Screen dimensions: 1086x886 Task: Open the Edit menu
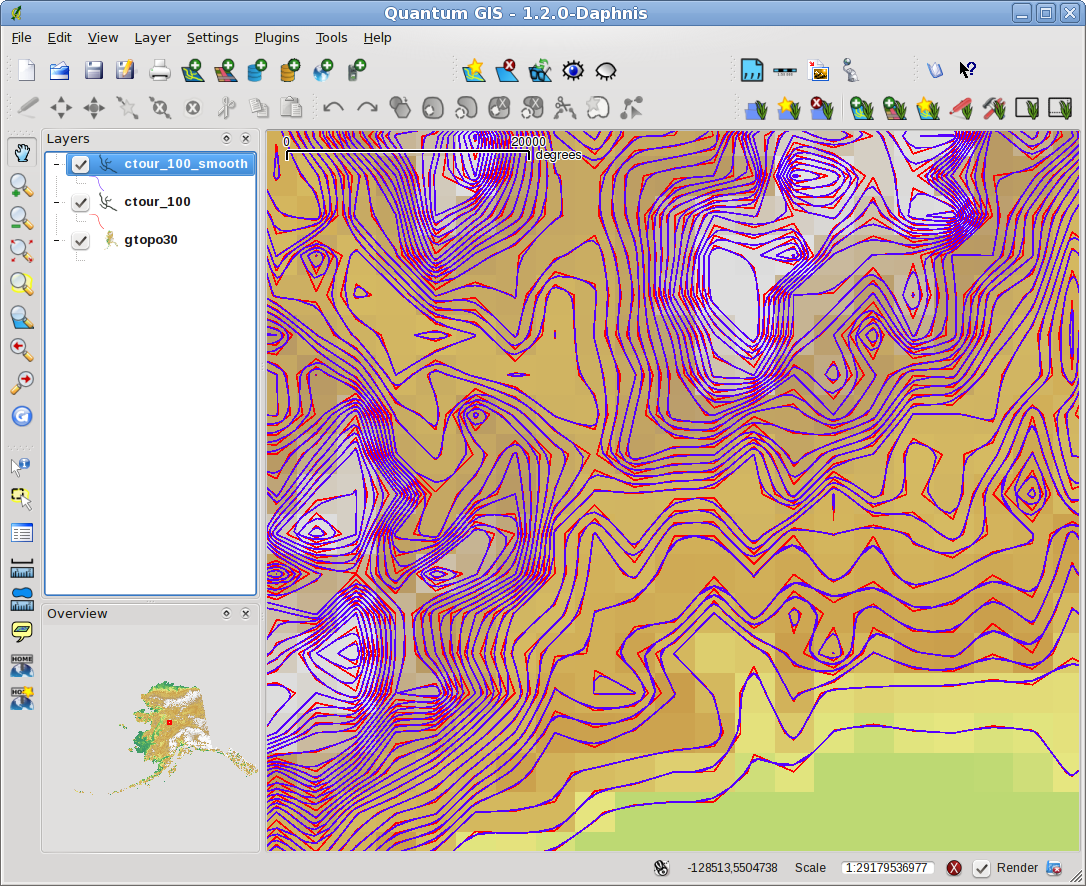click(60, 37)
